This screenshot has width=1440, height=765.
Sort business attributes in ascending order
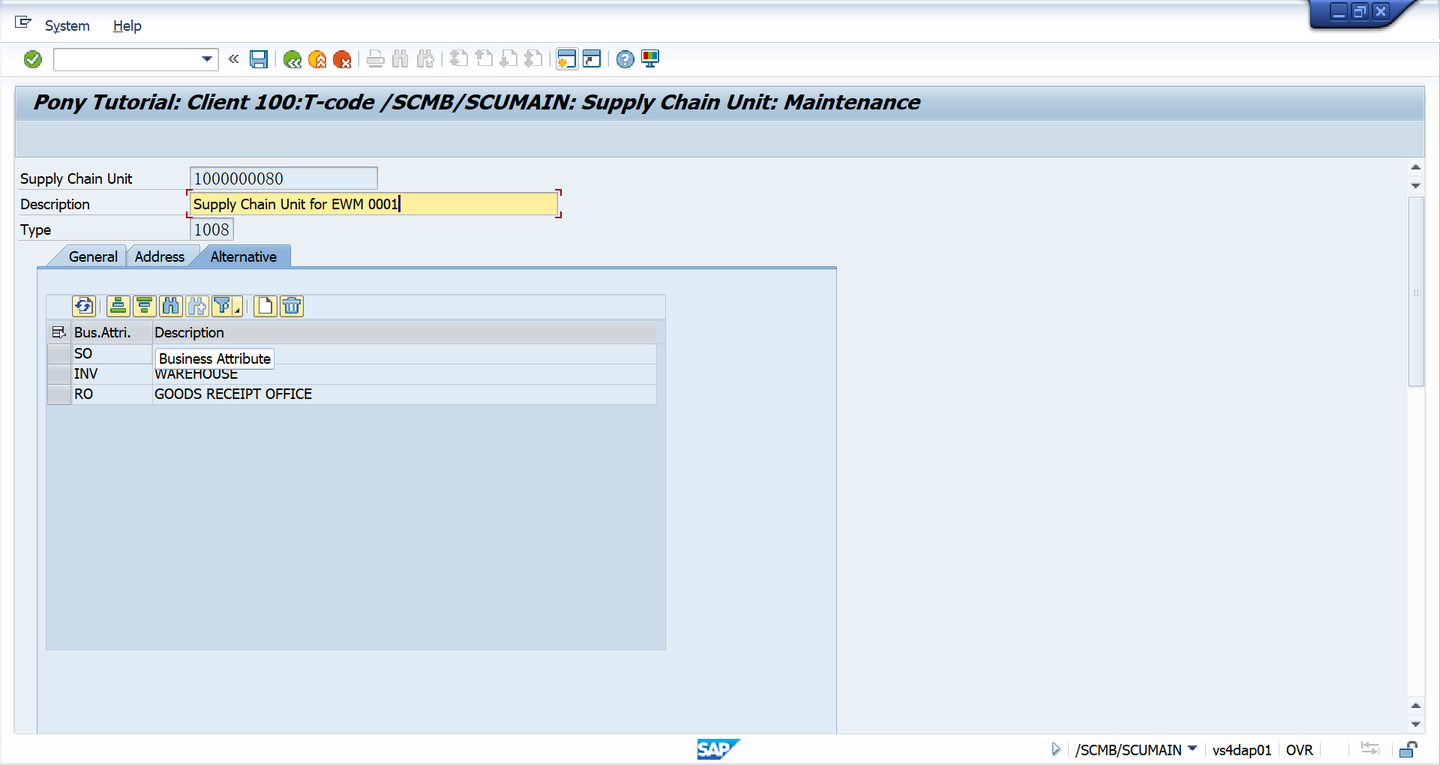118,306
